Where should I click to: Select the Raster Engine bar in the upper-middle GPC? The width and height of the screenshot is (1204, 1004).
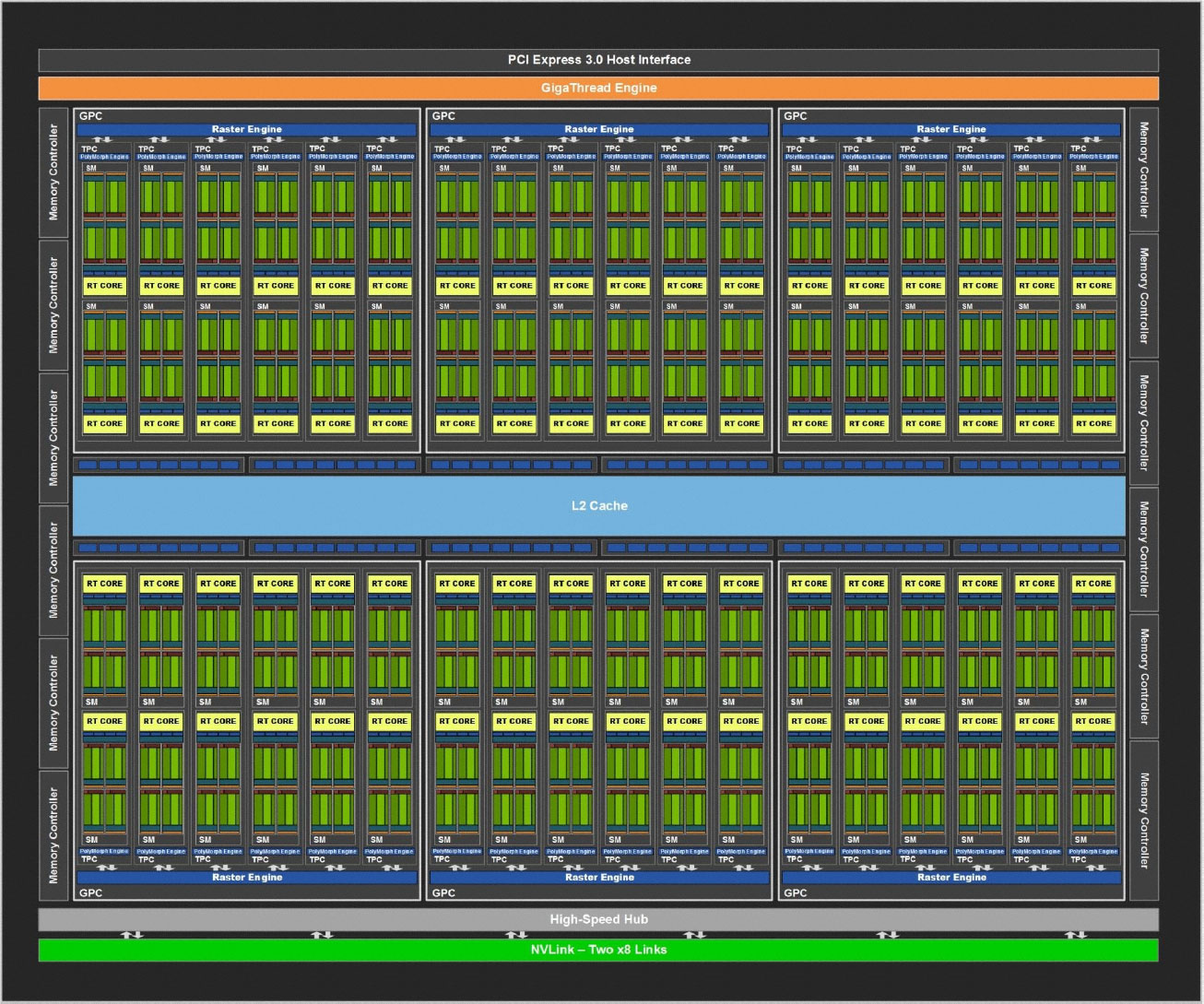point(599,129)
